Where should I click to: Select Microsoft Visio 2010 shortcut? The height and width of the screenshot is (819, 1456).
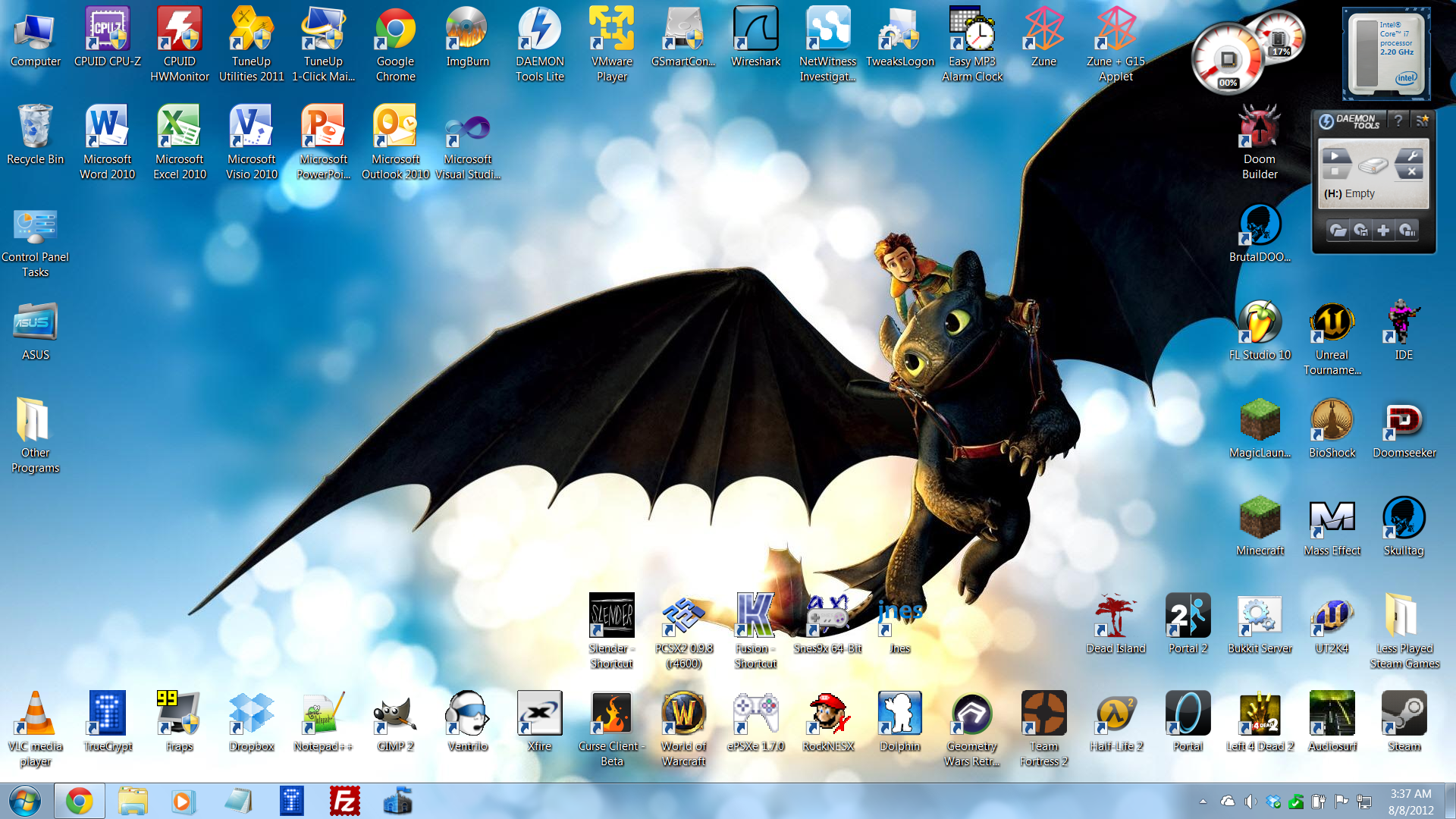[x=251, y=127]
